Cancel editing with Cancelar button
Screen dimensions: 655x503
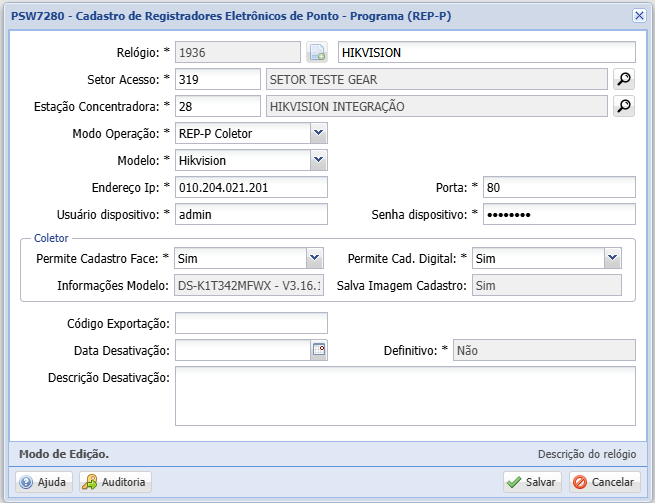point(605,482)
